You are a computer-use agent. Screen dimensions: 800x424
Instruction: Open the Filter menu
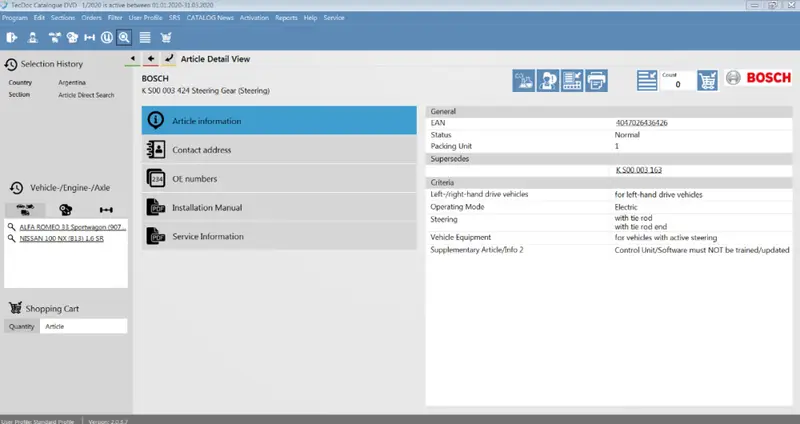(115, 17)
